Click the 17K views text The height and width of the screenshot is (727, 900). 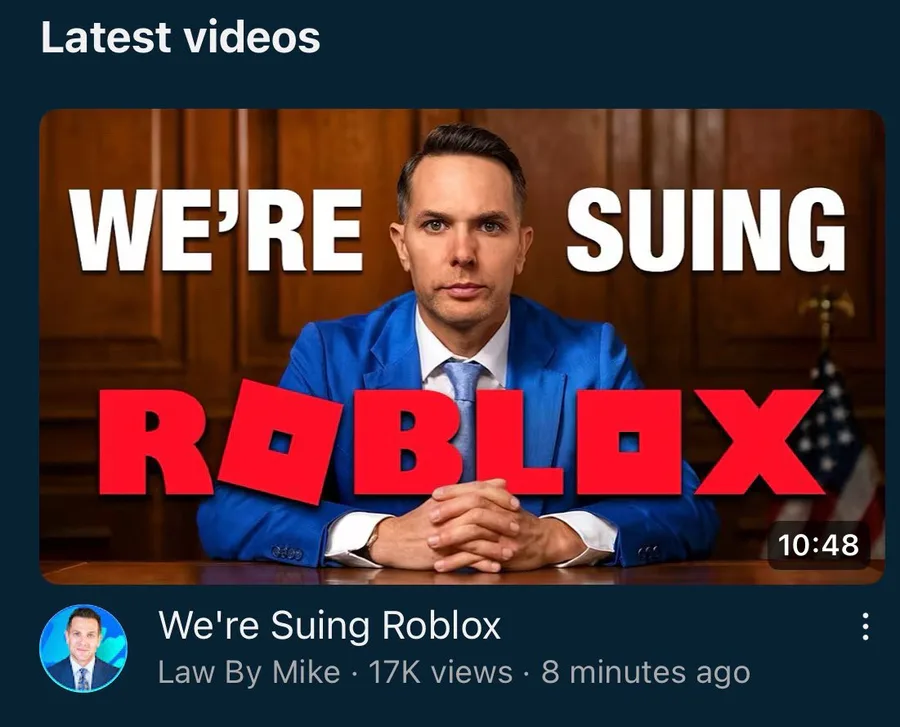pyautogui.click(x=440, y=672)
